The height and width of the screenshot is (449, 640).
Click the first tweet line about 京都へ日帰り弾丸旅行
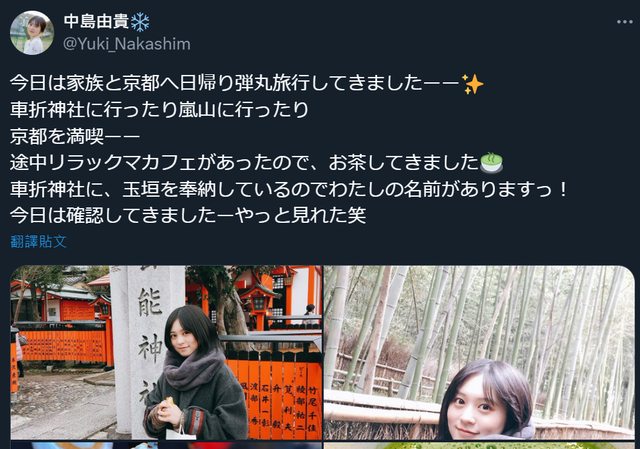247,84
